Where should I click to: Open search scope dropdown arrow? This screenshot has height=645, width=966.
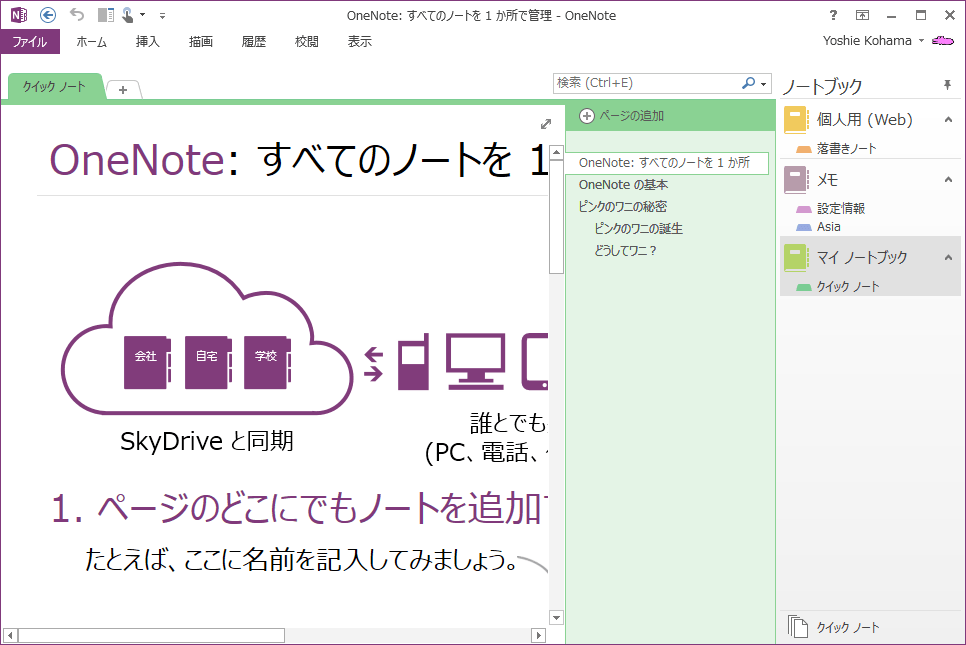coord(764,84)
